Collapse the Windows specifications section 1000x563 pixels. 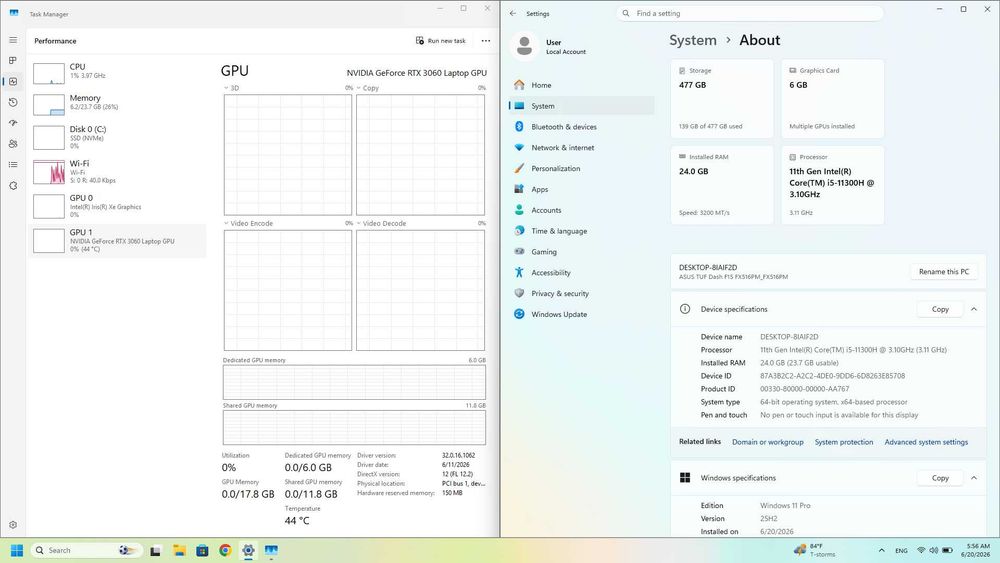point(974,478)
